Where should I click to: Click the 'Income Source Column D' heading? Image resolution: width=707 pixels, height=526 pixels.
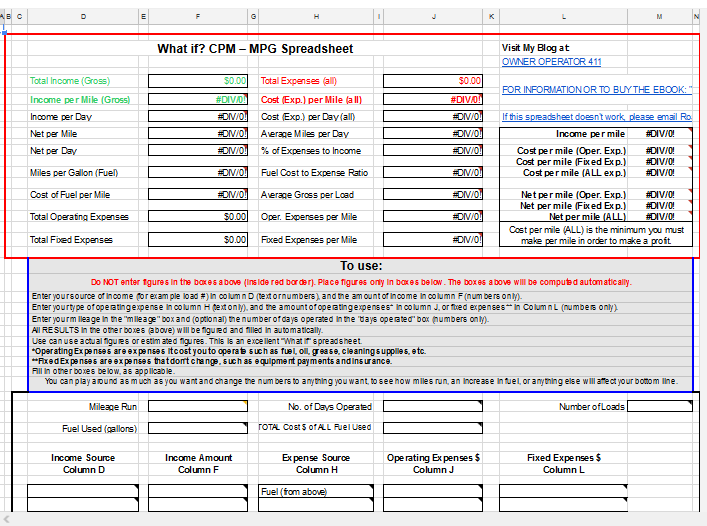pyautogui.click(x=83, y=463)
